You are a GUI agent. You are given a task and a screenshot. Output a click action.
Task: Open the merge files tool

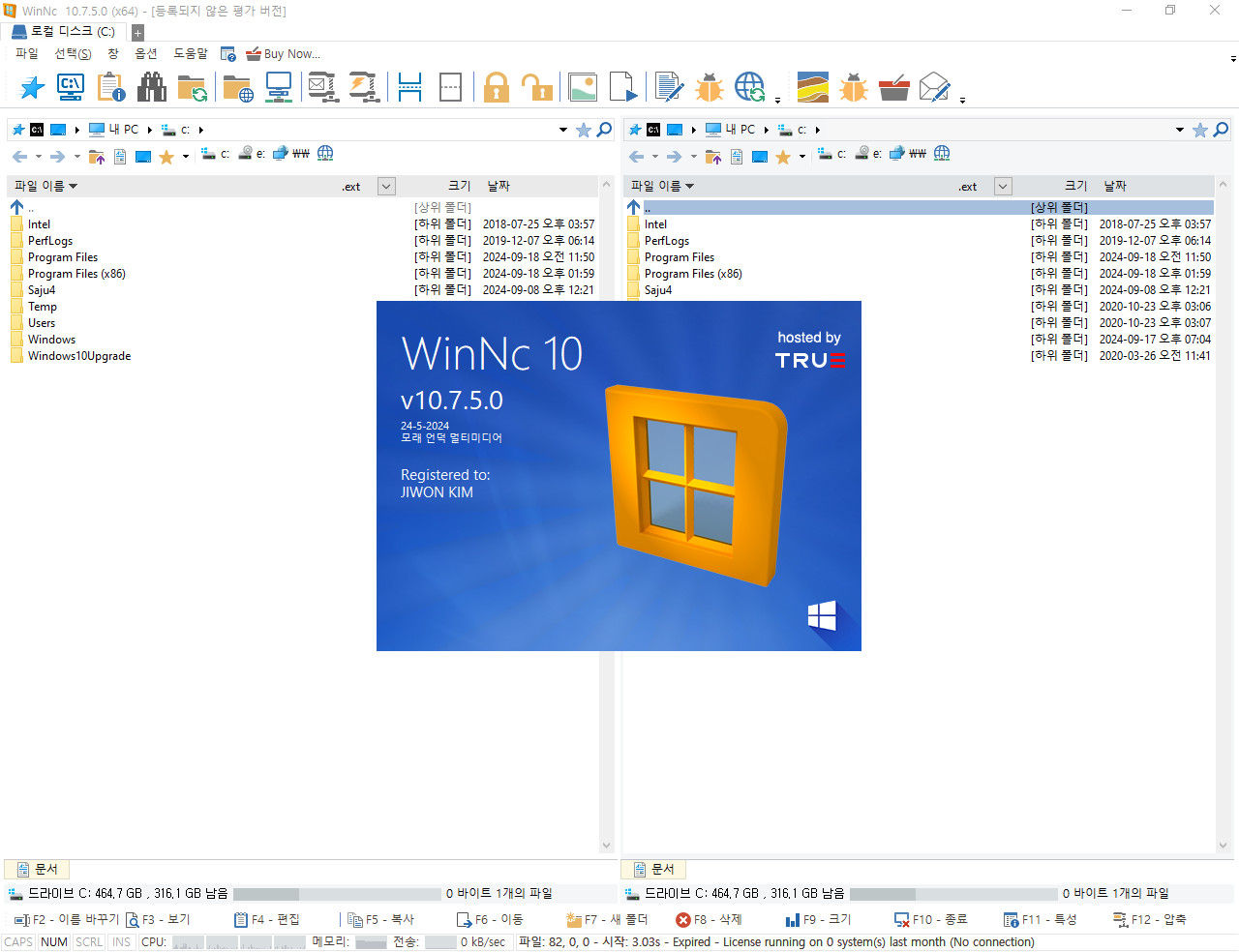450,88
